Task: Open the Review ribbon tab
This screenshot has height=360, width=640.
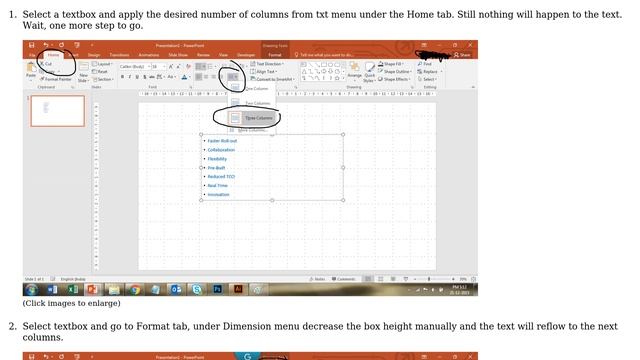Action: point(203,55)
